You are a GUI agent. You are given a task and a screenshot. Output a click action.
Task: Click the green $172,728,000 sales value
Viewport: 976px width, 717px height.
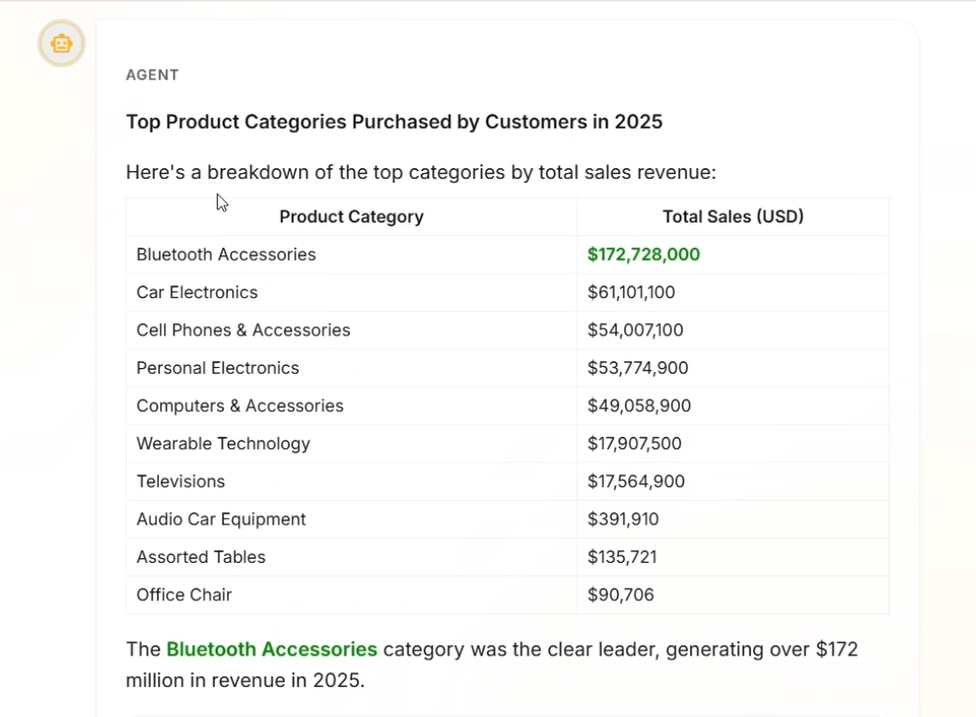tap(644, 255)
